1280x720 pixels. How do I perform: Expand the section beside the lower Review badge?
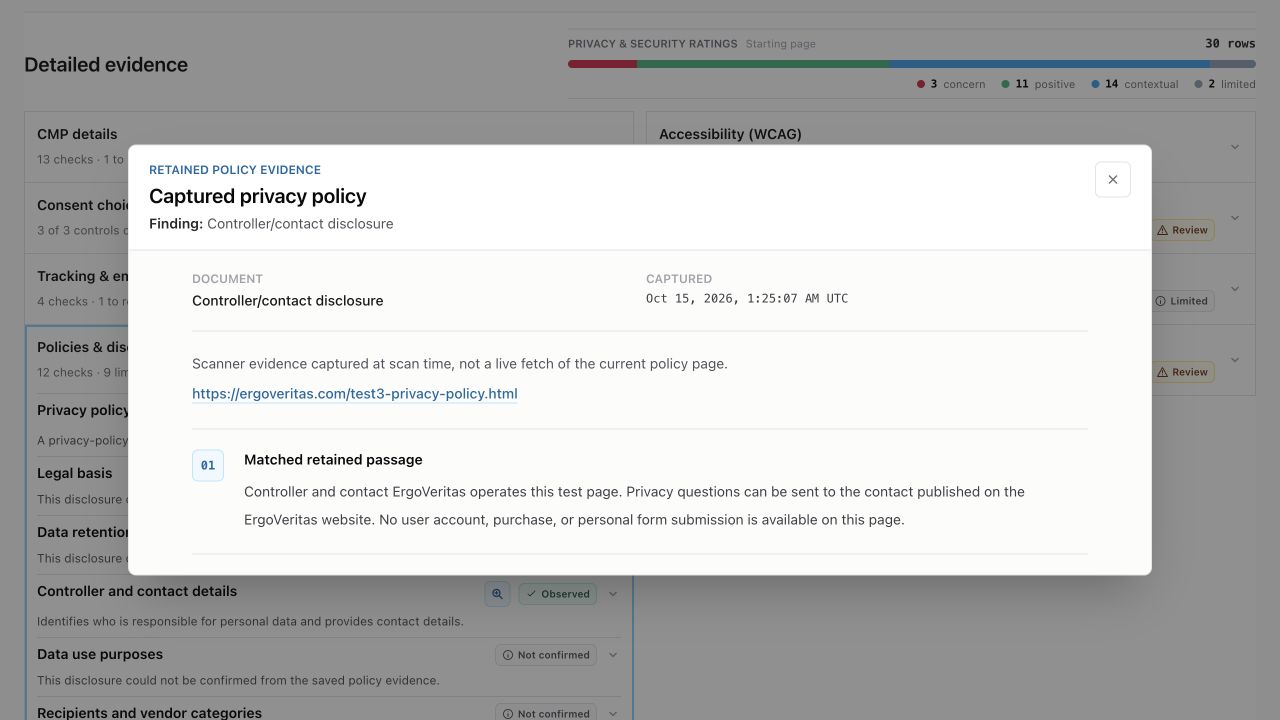(x=1235, y=360)
